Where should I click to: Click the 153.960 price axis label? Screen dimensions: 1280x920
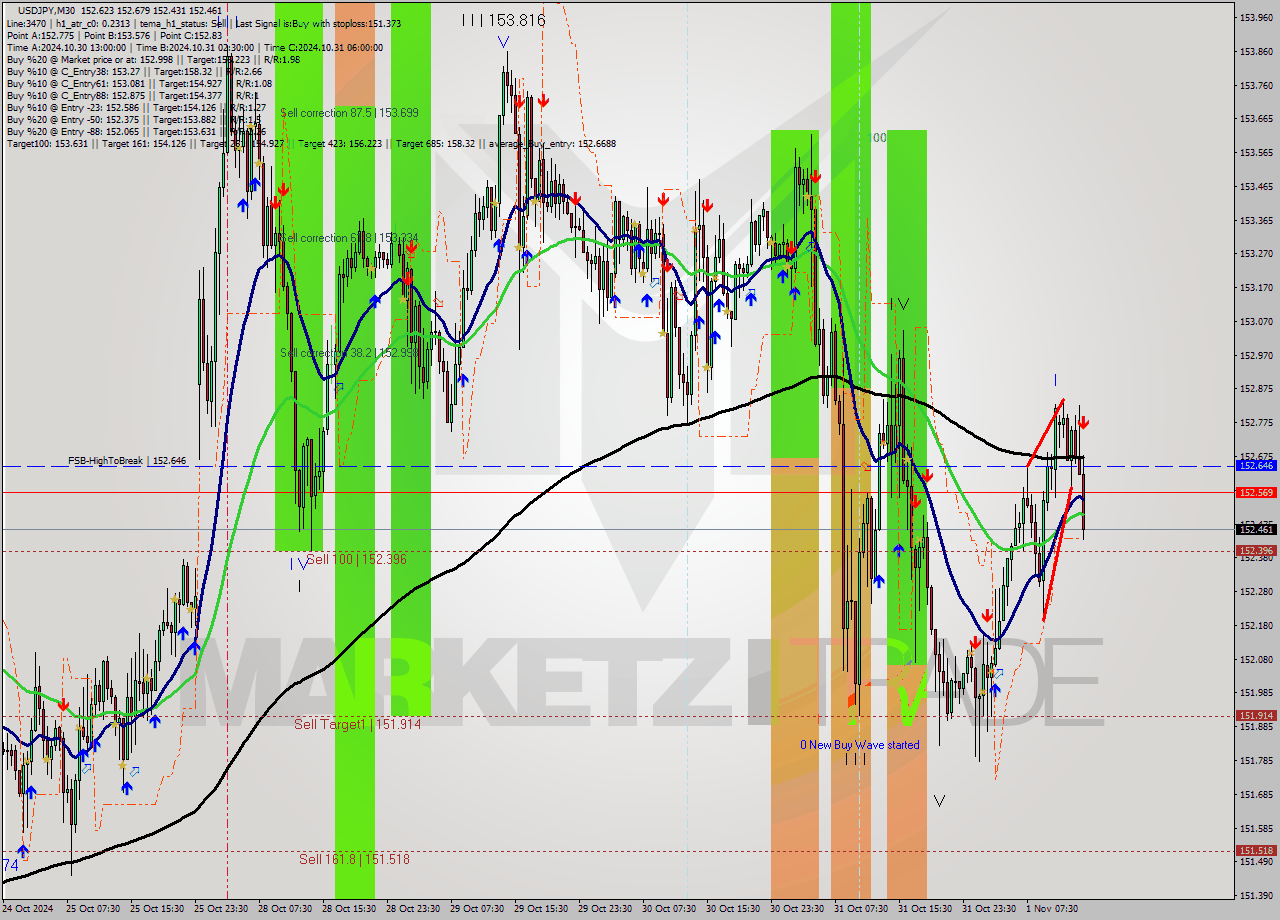pos(1256,17)
